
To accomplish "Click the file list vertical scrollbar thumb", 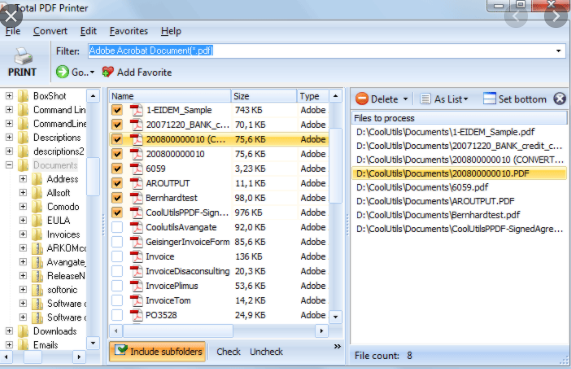I will click(336, 166).
